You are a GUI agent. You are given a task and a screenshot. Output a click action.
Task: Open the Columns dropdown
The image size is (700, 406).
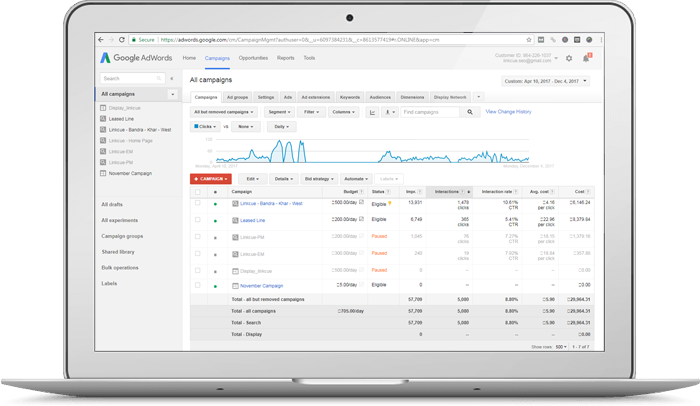(344, 112)
